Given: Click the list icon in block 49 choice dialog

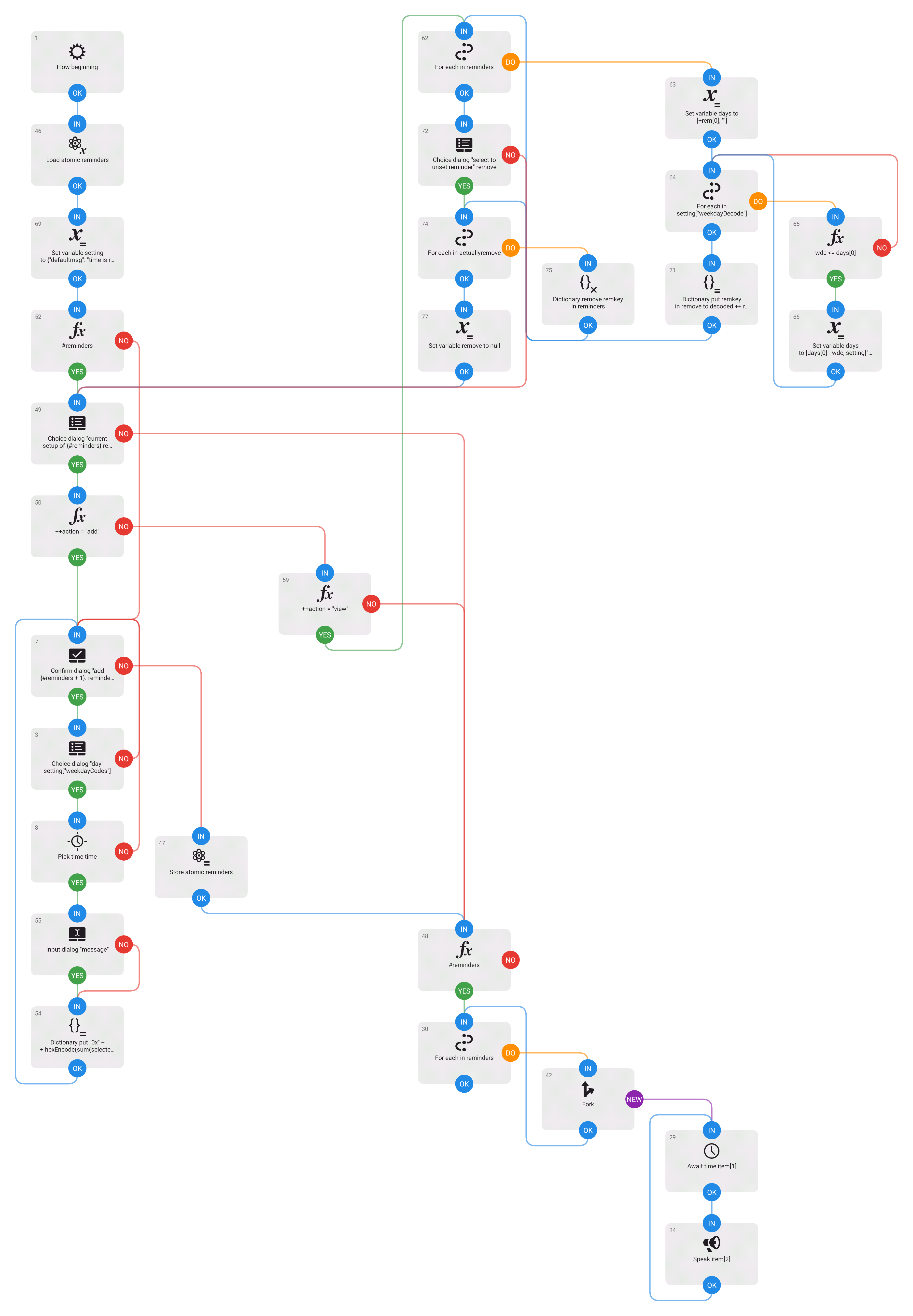Looking at the screenshot, I should 77,423.
